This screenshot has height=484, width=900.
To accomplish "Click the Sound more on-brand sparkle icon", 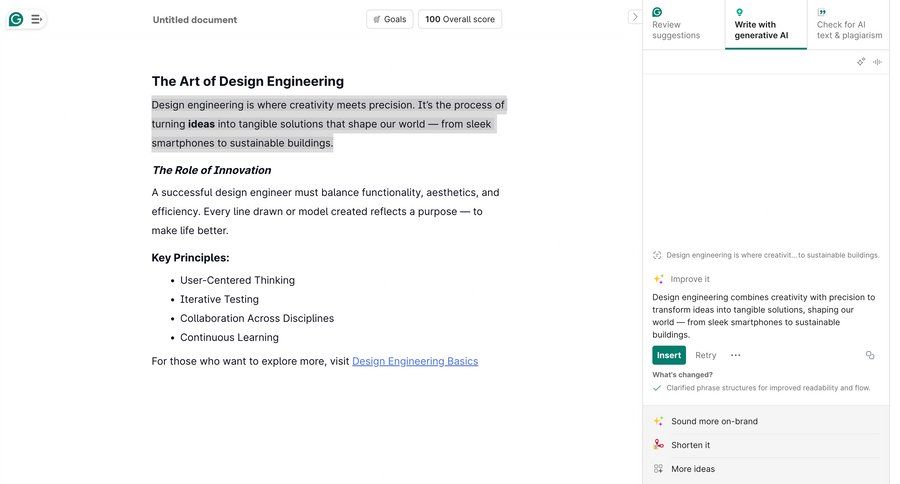I will pyautogui.click(x=658, y=421).
